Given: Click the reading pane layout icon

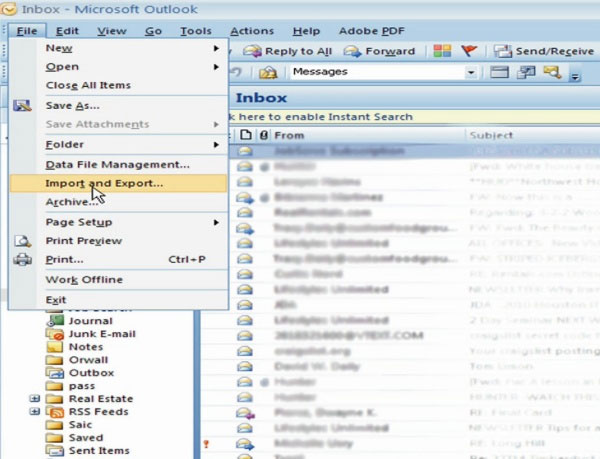Looking at the screenshot, I should click(x=499, y=72).
